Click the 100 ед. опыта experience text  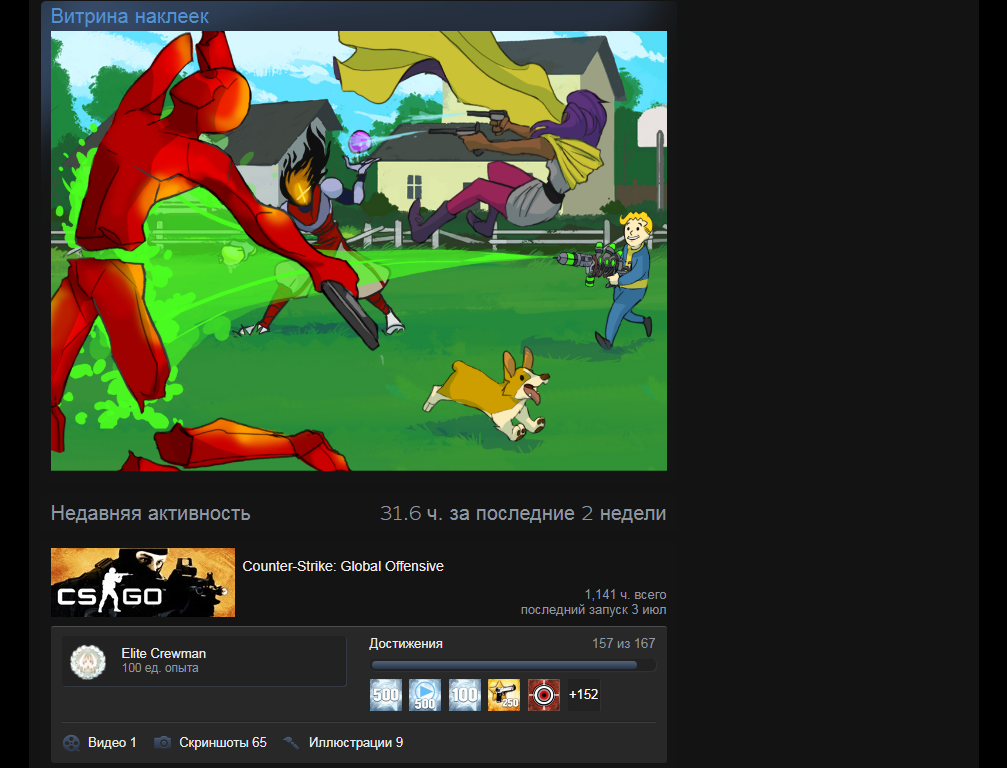click(x=160, y=668)
